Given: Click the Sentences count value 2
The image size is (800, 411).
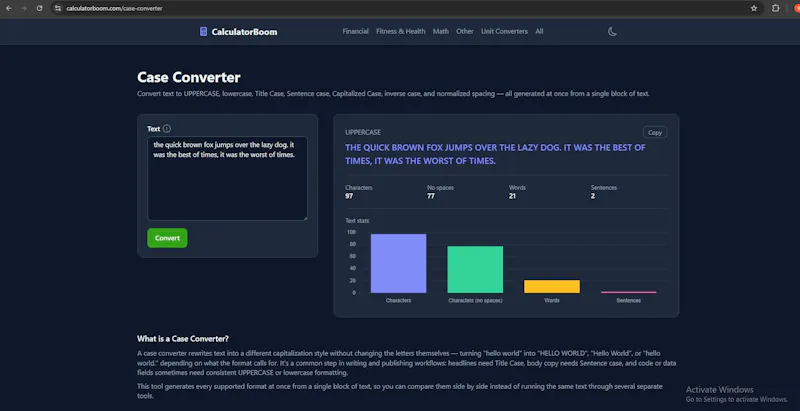Looking at the screenshot, I should 593,196.
